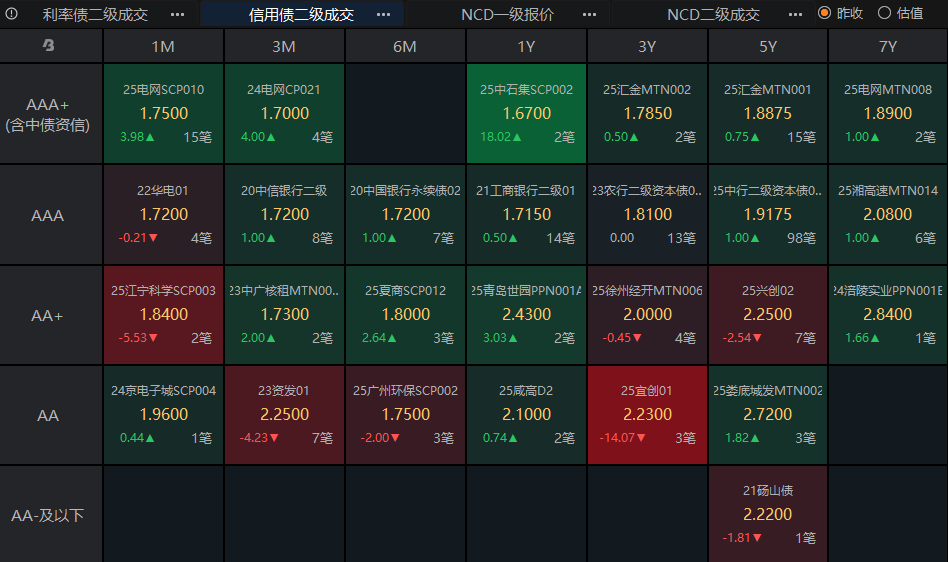
Task: Open the 24涪陵实业PPN001 cell
Action: (888, 315)
